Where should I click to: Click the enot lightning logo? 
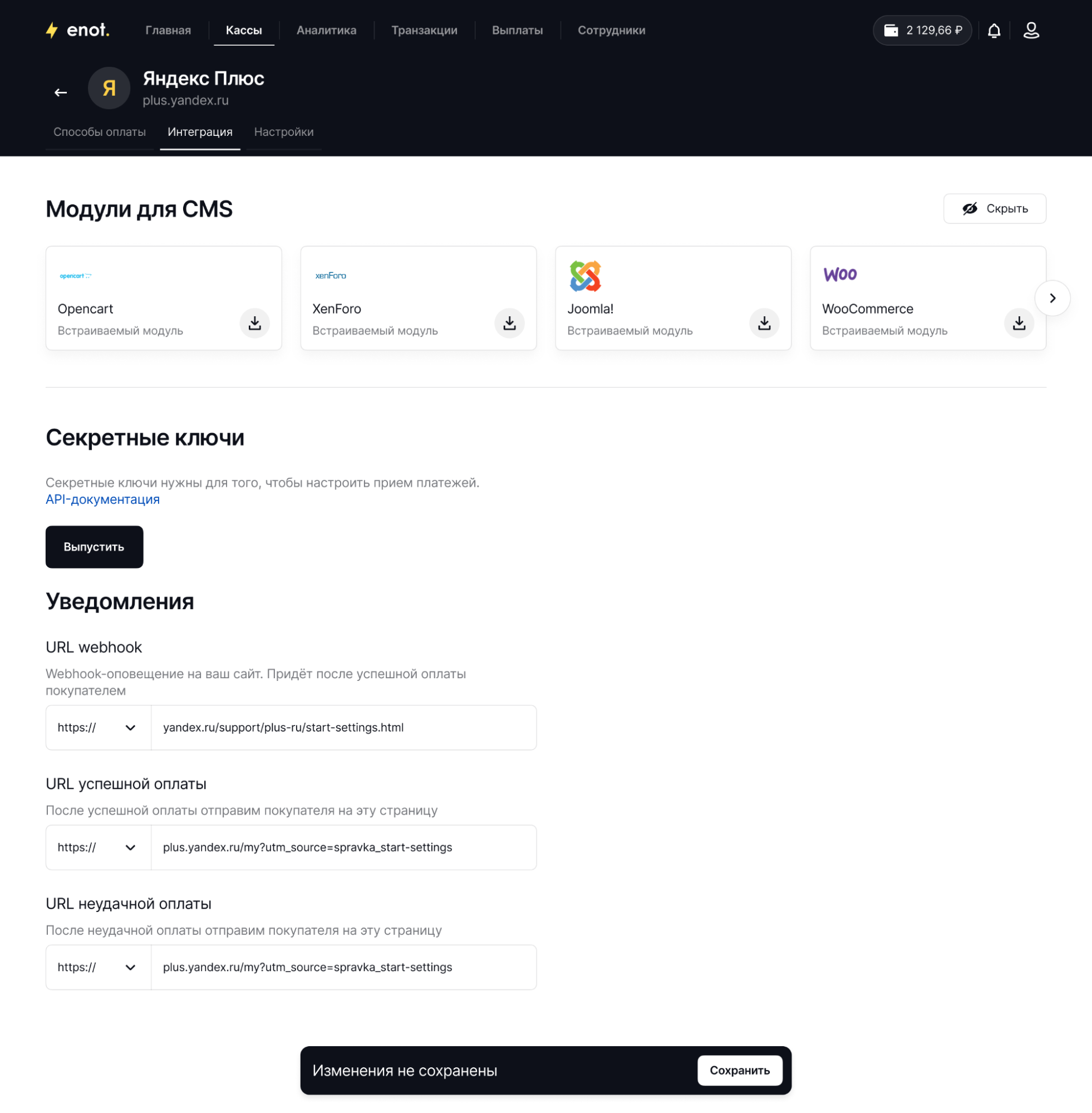[77, 30]
